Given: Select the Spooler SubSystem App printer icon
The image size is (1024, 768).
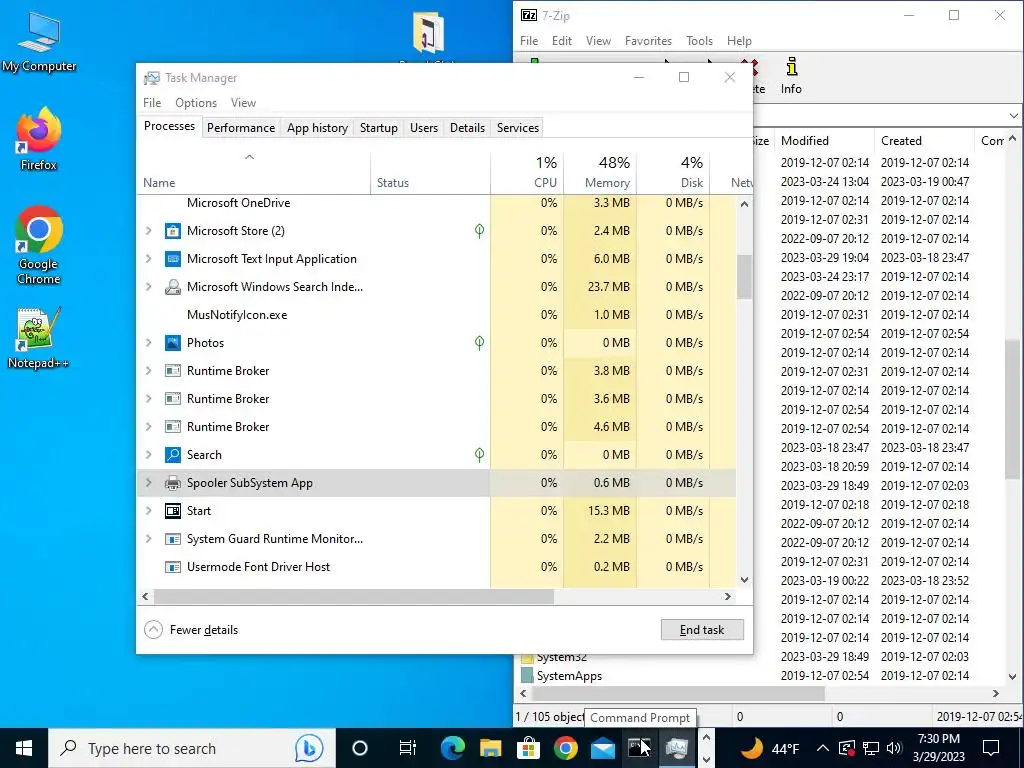Looking at the screenshot, I should click(x=172, y=483).
